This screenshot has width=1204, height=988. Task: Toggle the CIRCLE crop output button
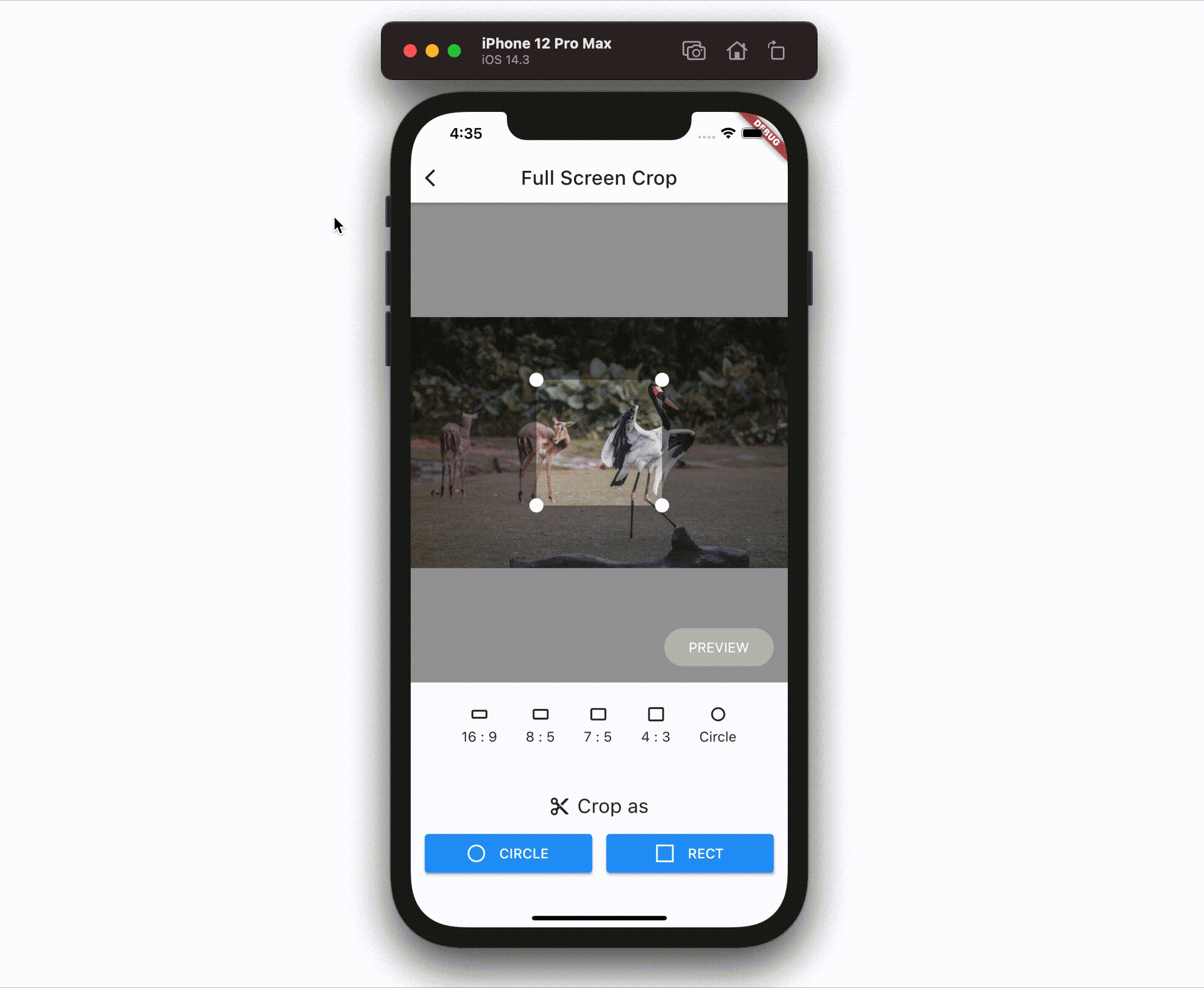coord(508,853)
